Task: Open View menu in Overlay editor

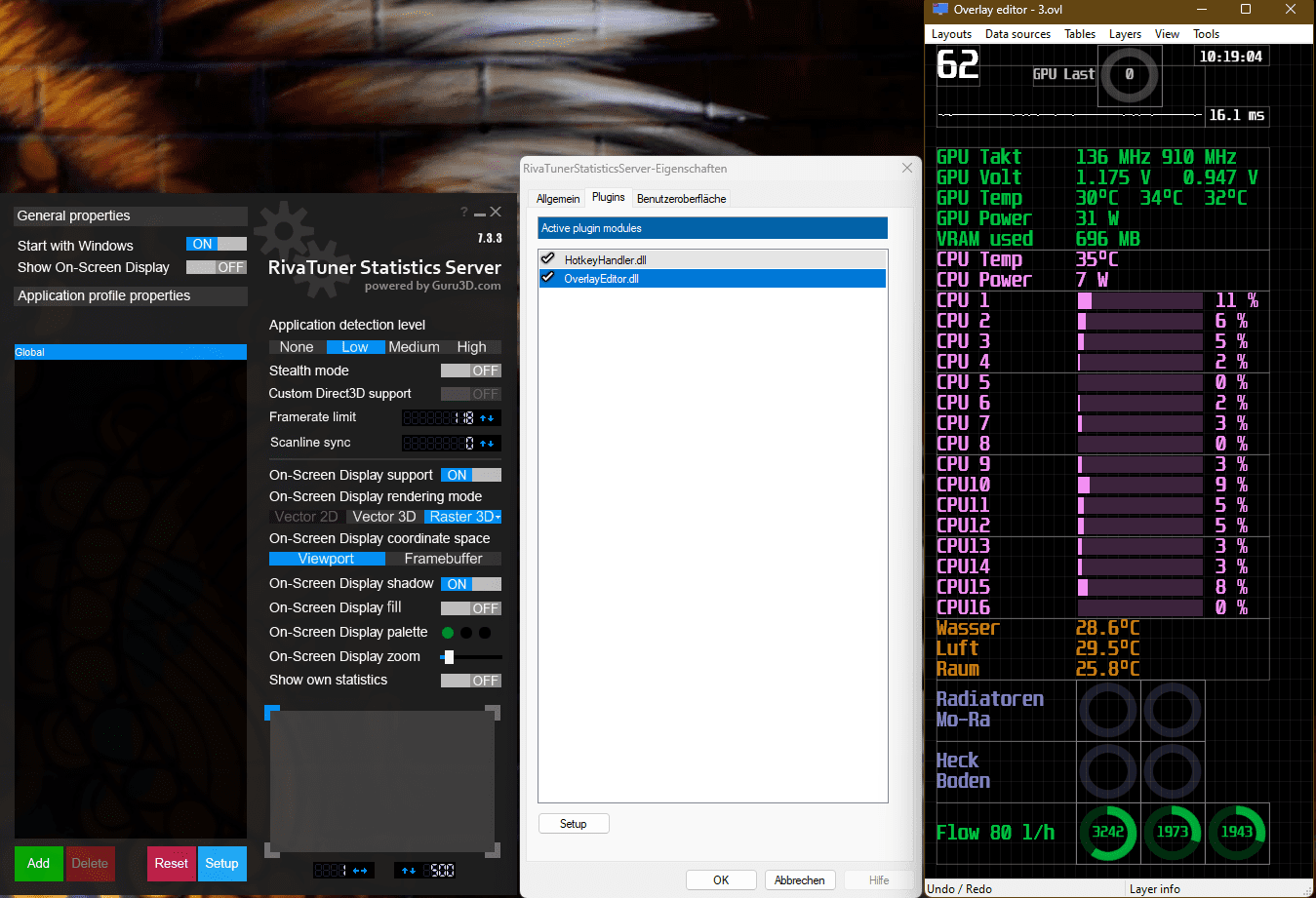Action: pos(1168,33)
